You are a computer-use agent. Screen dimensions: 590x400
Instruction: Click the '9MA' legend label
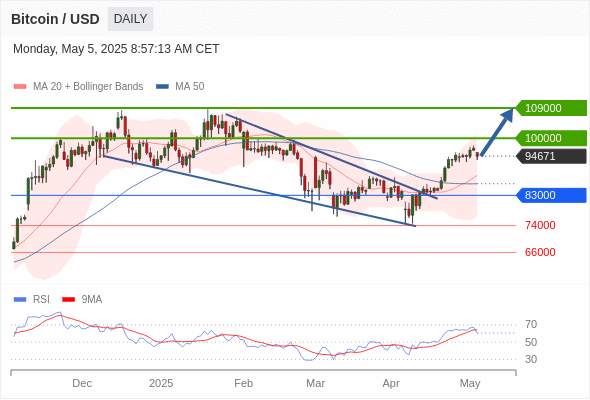click(x=92, y=300)
